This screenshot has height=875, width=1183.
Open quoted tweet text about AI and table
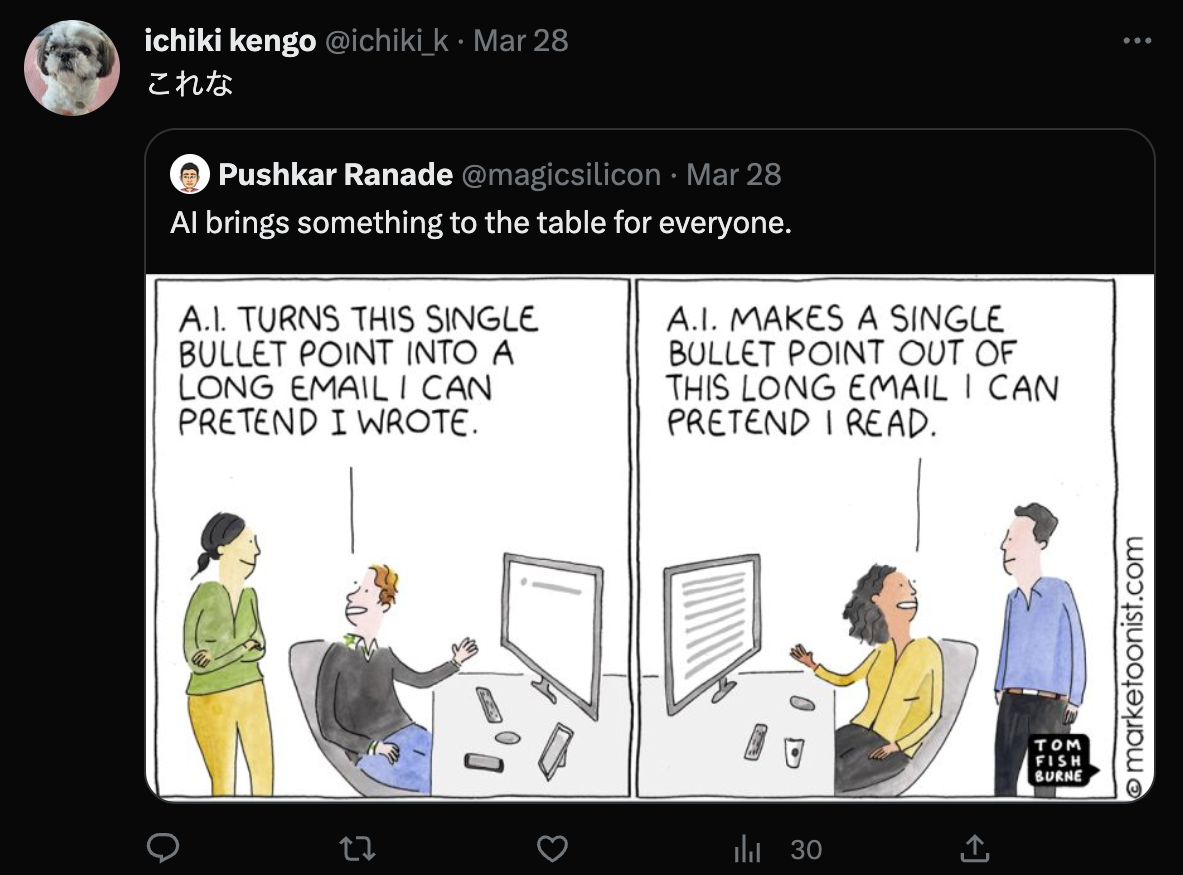pyautogui.click(x=481, y=223)
